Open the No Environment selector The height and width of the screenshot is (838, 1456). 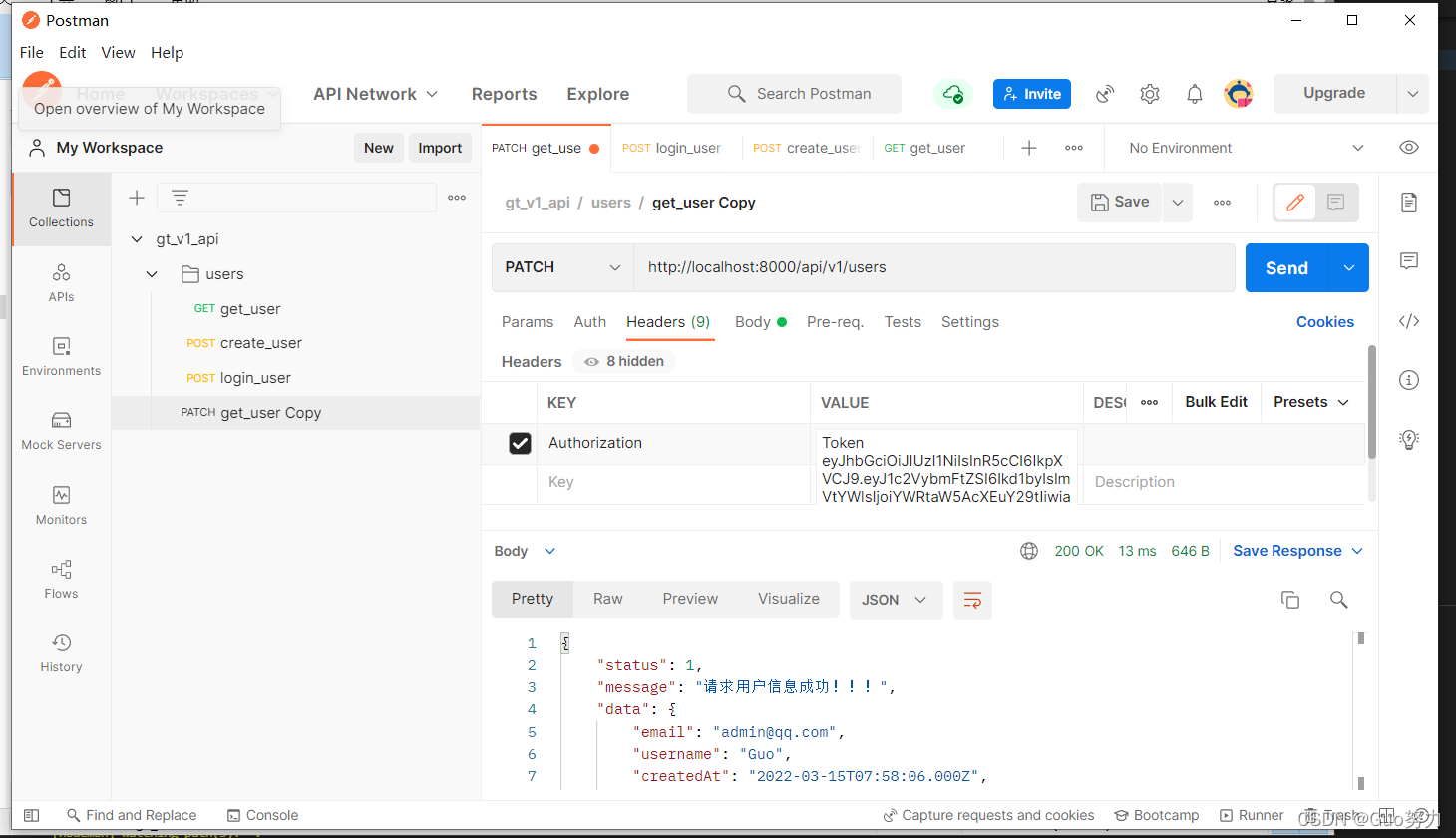tap(1247, 148)
